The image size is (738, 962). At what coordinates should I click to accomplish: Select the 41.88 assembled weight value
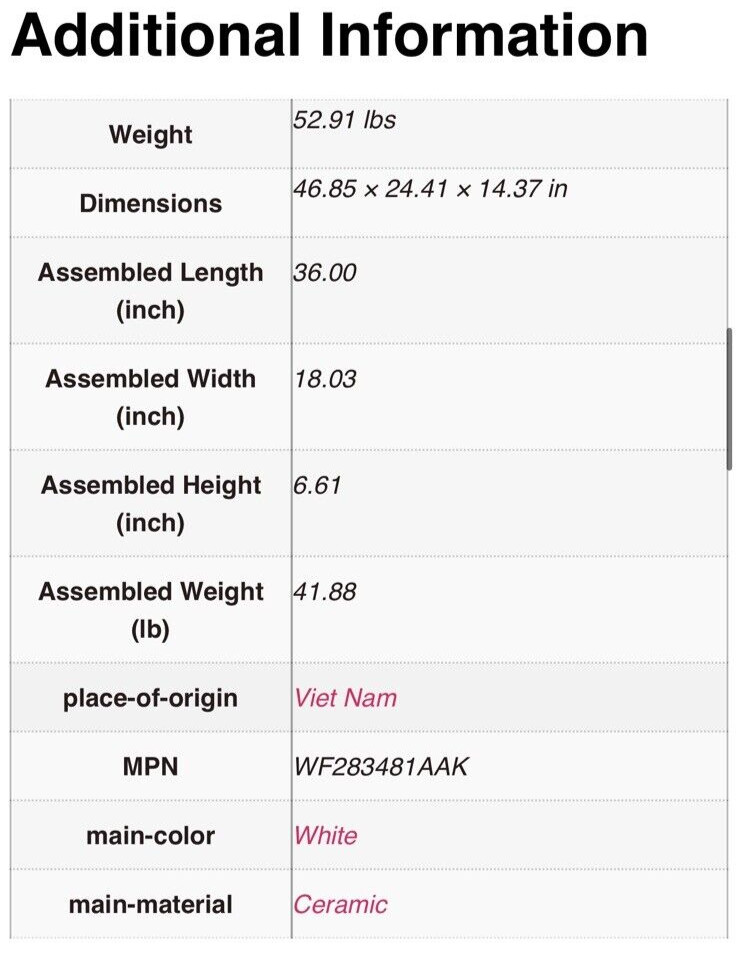(325, 592)
